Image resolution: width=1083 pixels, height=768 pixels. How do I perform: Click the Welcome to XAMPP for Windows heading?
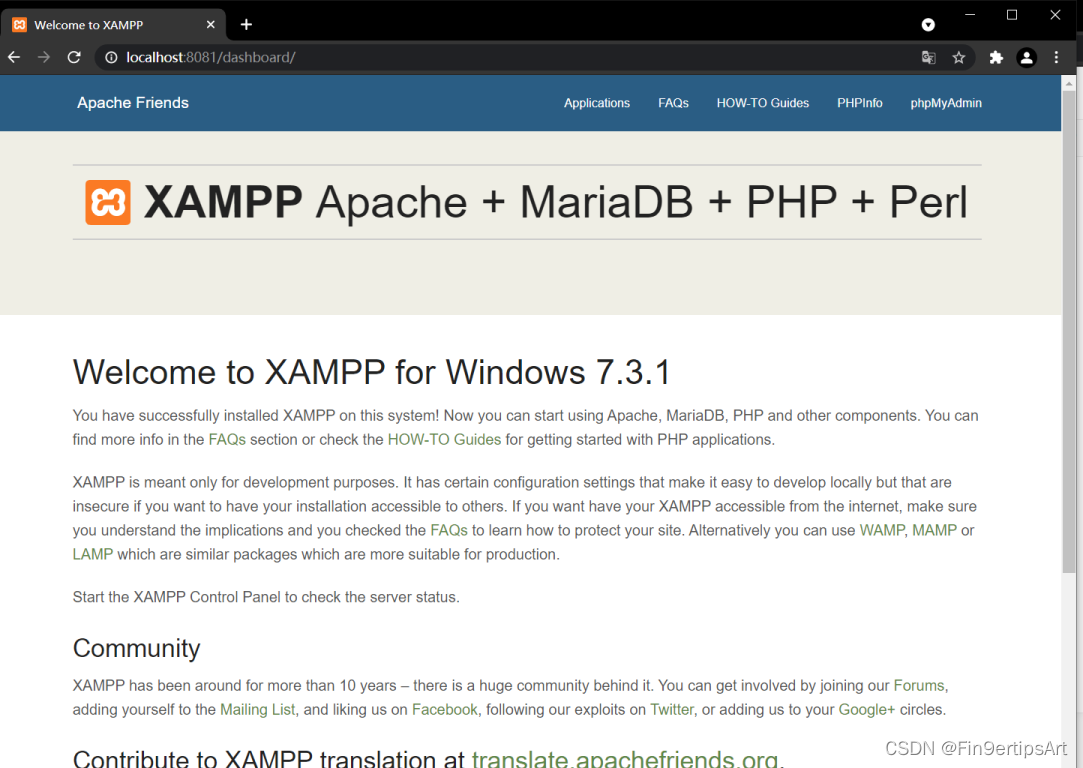[x=372, y=373]
